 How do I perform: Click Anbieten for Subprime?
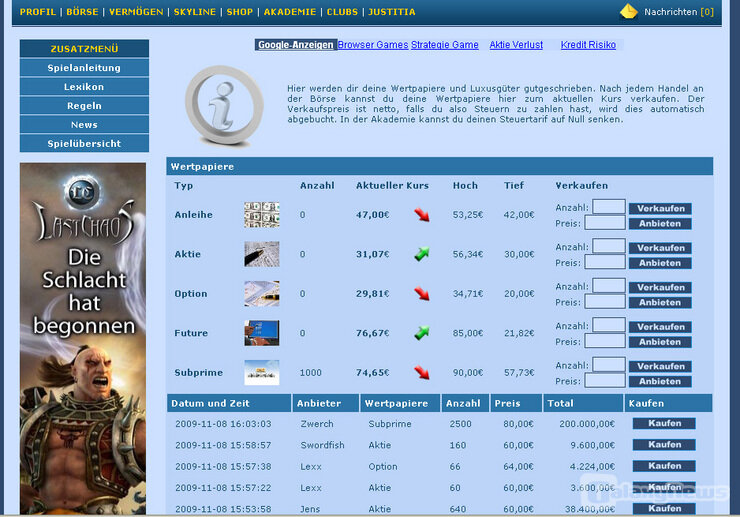click(661, 381)
